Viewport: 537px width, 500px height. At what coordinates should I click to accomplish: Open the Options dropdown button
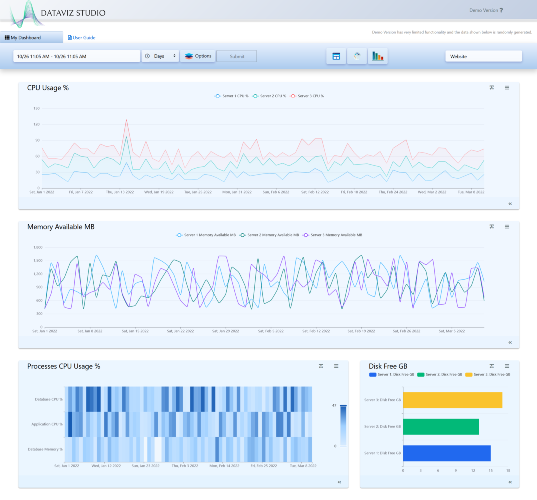pos(198,56)
